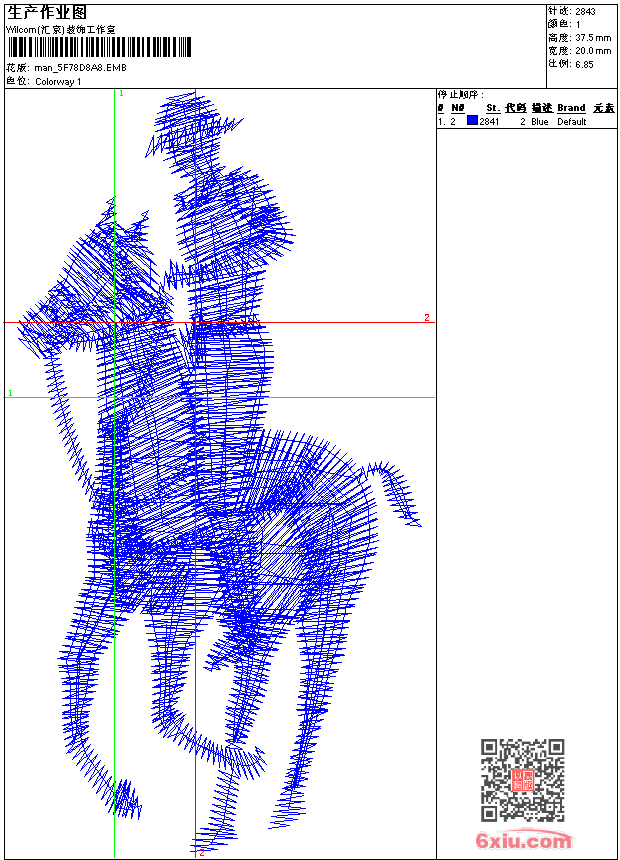
Task: Click the '元素' column header
Action: point(604,108)
